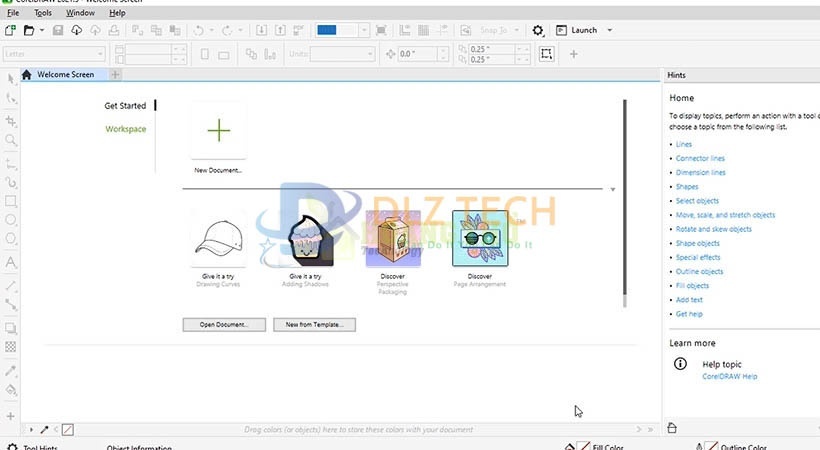820x450 pixels.
Task: Open the dropdown arrow beside Open icon
Action: (x=41, y=31)
